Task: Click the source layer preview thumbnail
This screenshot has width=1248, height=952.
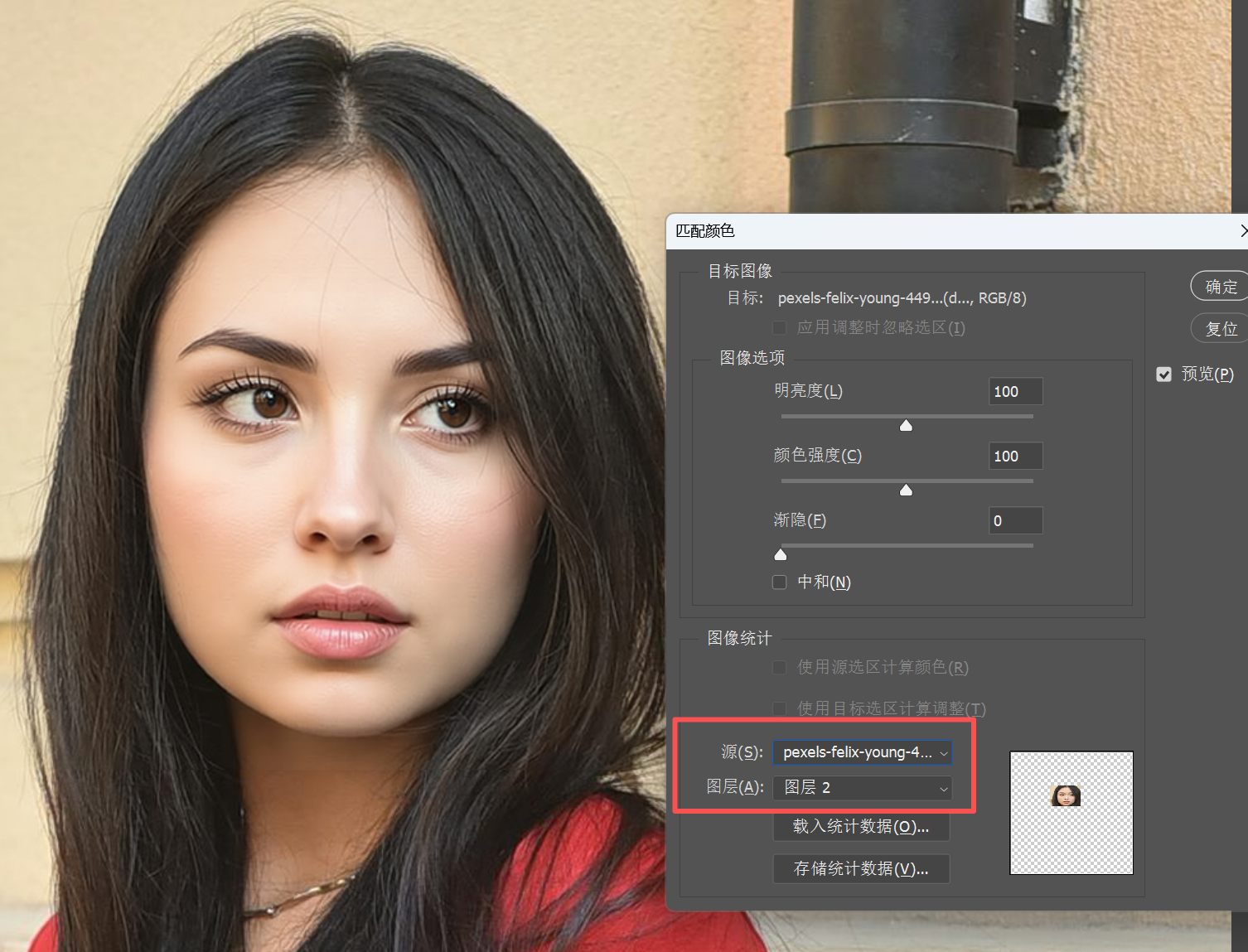Action: [x=1071, y=813]
